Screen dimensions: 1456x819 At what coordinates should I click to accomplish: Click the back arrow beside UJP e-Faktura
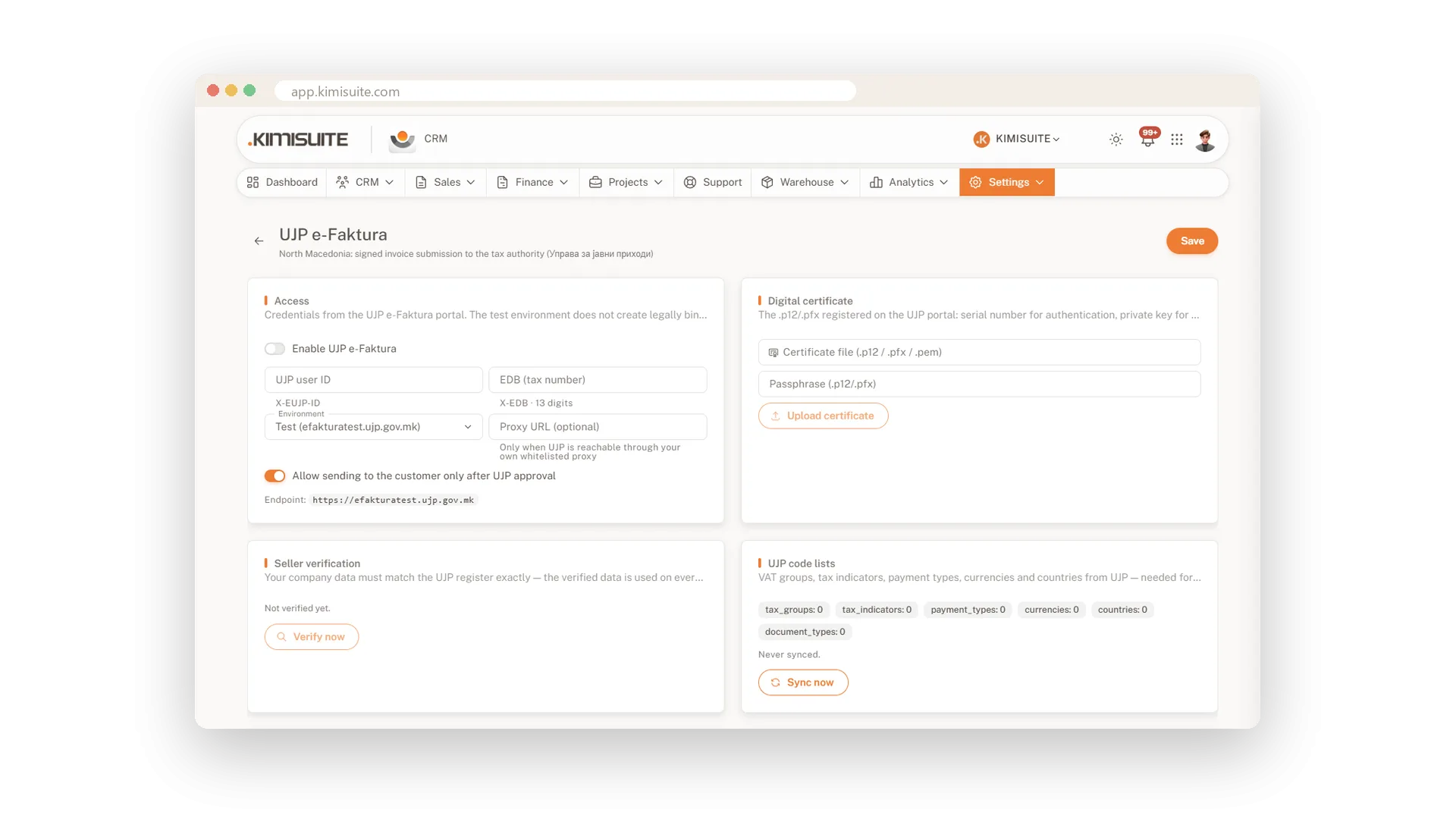coord(259,241)
